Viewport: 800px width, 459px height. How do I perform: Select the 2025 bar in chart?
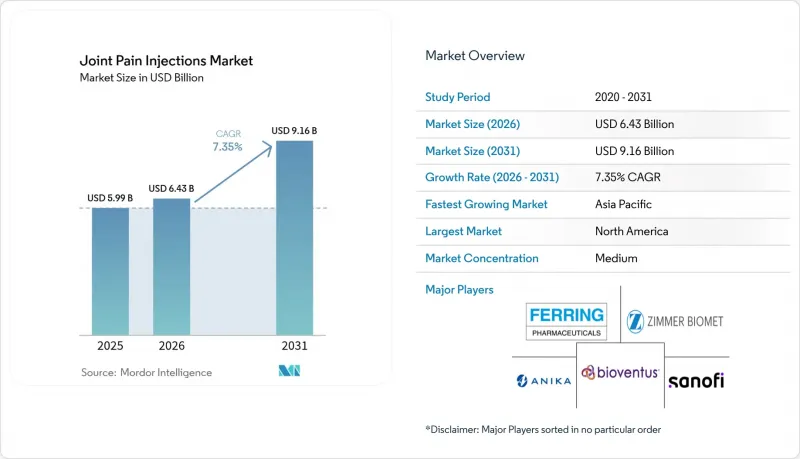tap(110, 271)
